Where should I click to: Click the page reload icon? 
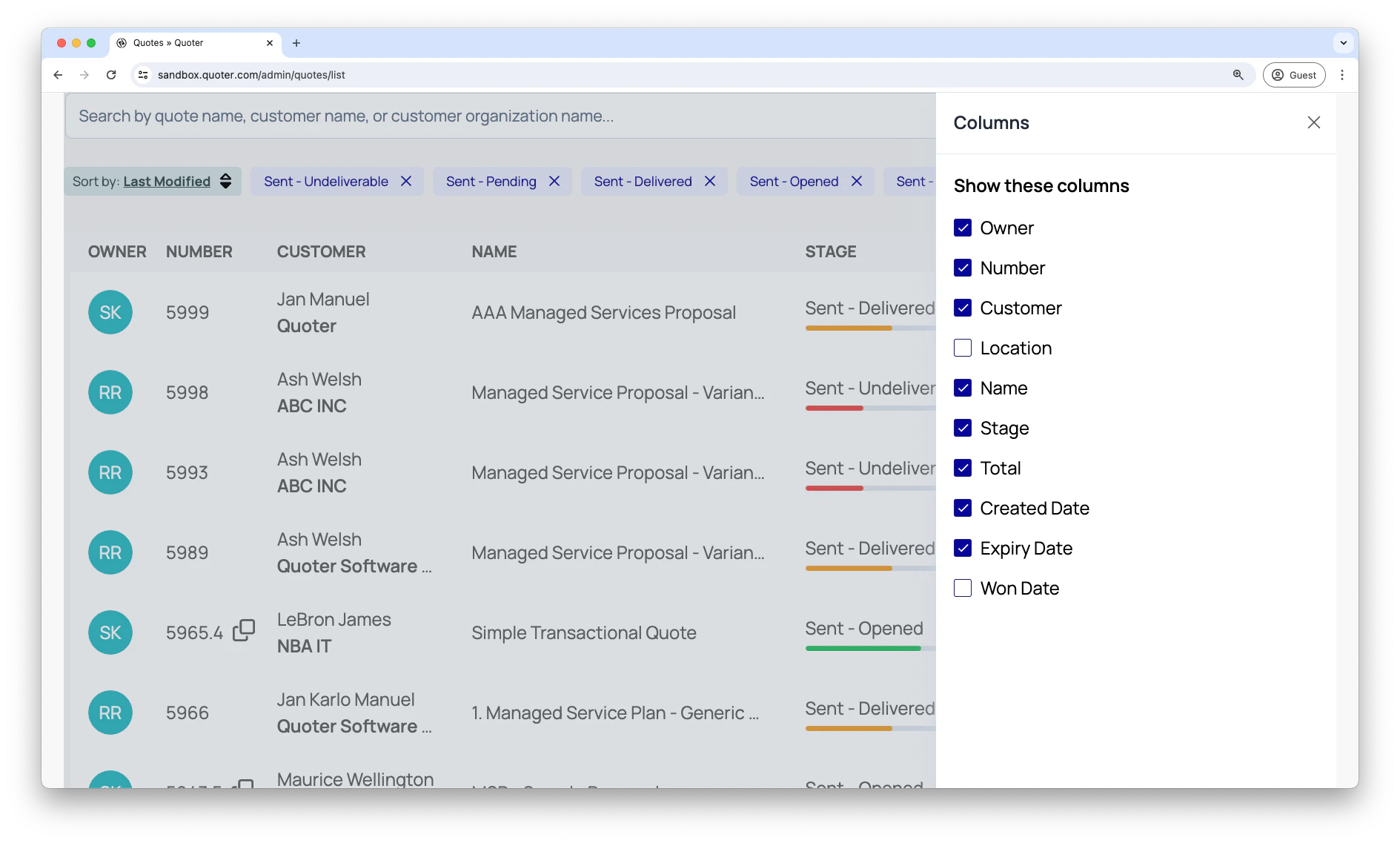coord(111,74)
